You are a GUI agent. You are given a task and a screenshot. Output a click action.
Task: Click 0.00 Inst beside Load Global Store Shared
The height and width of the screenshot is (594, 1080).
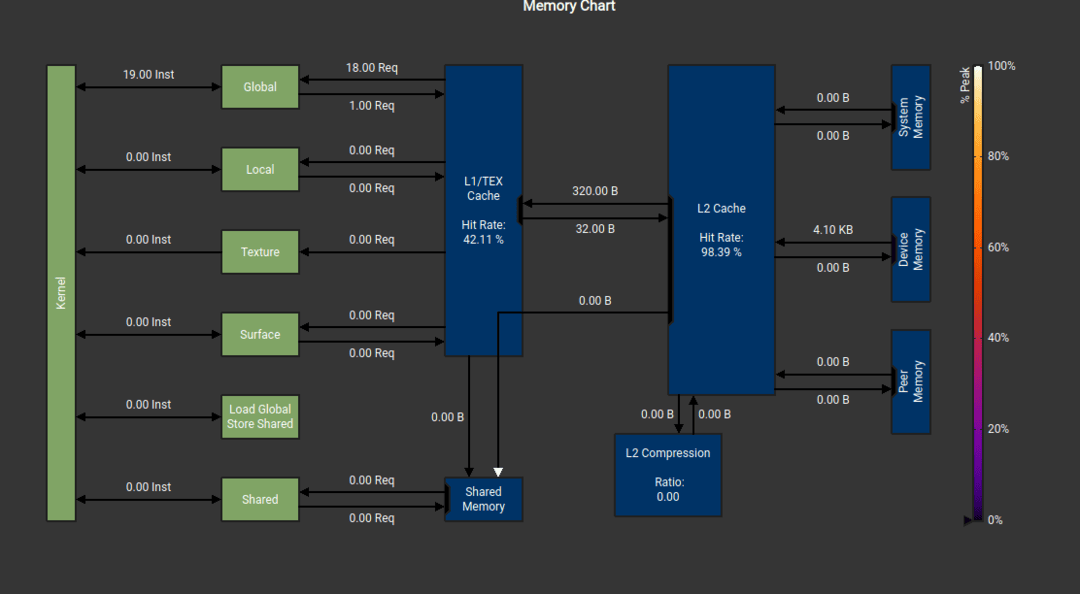click(148, 404)
